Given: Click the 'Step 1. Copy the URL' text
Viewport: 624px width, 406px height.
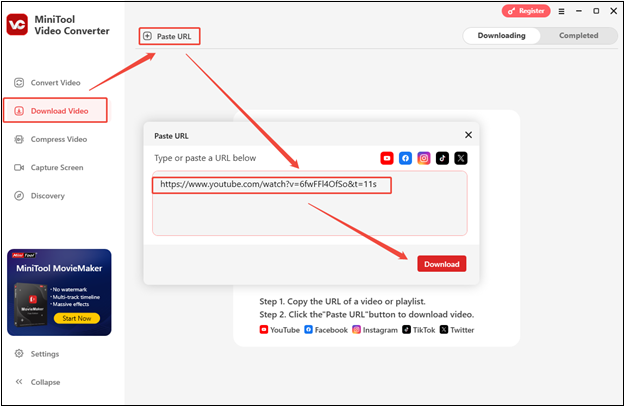Looking at the screenshot, I should 342,301.
